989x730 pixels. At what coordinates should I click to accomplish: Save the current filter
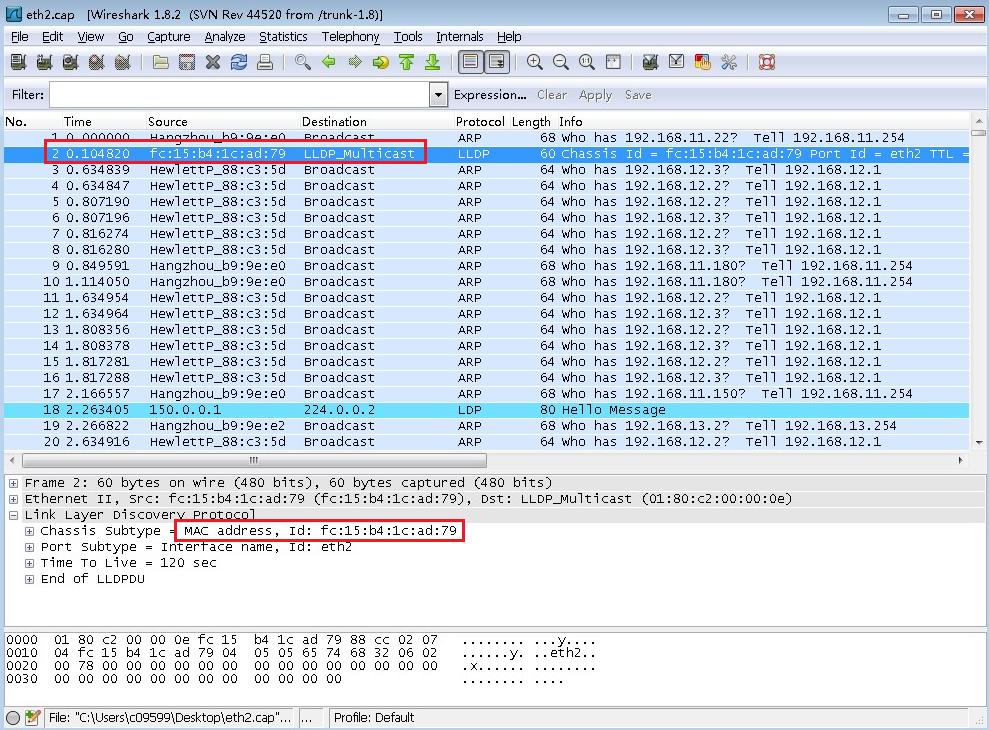coord(638,95)
